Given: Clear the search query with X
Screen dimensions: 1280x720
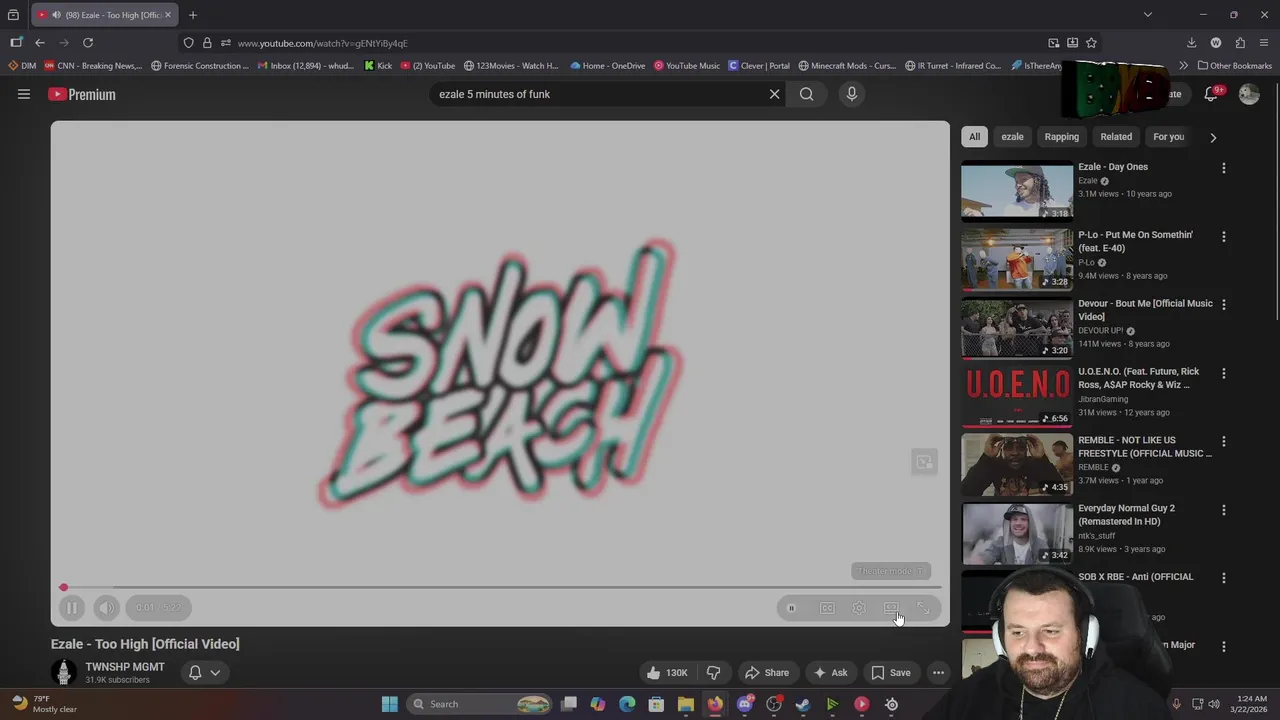Looking at the screenshot, I should (774, 94).
